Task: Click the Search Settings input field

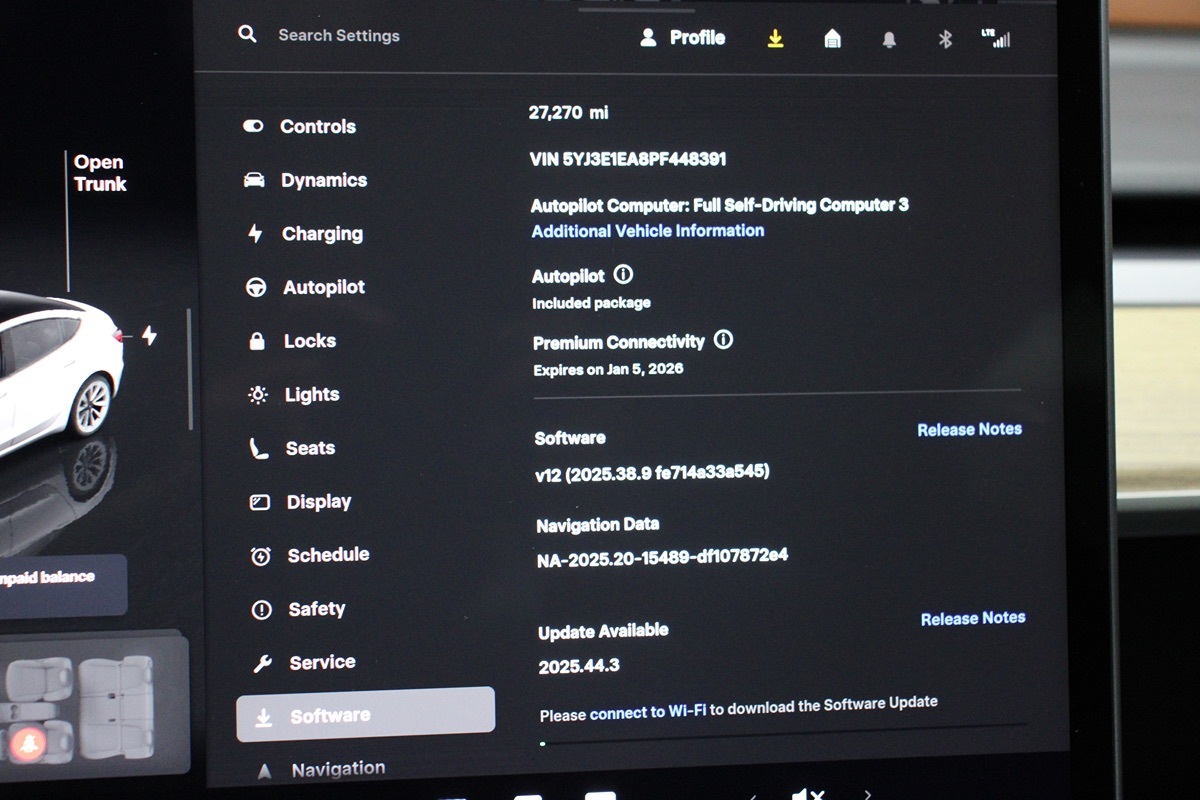Action: click(x=339, y=36)
